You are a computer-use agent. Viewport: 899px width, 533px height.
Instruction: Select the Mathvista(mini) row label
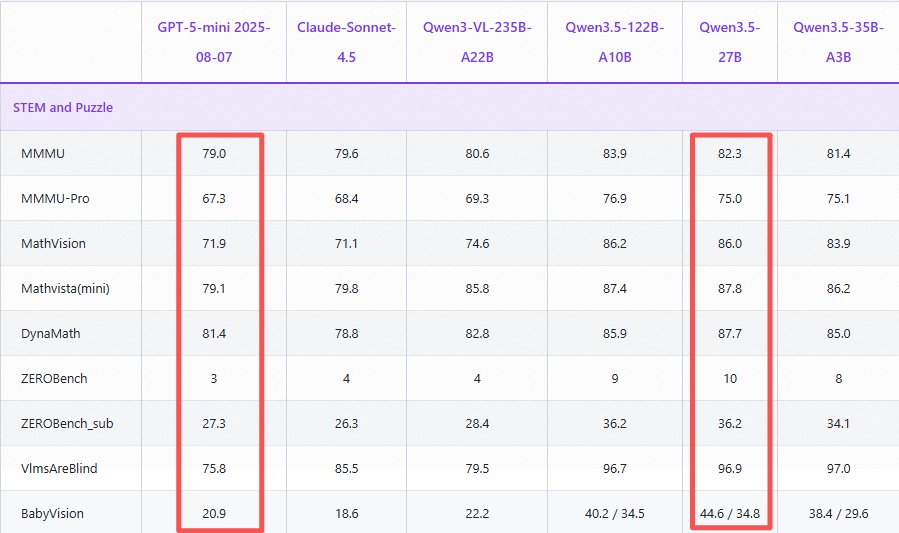pyautogui.click(x=65, y=288)
